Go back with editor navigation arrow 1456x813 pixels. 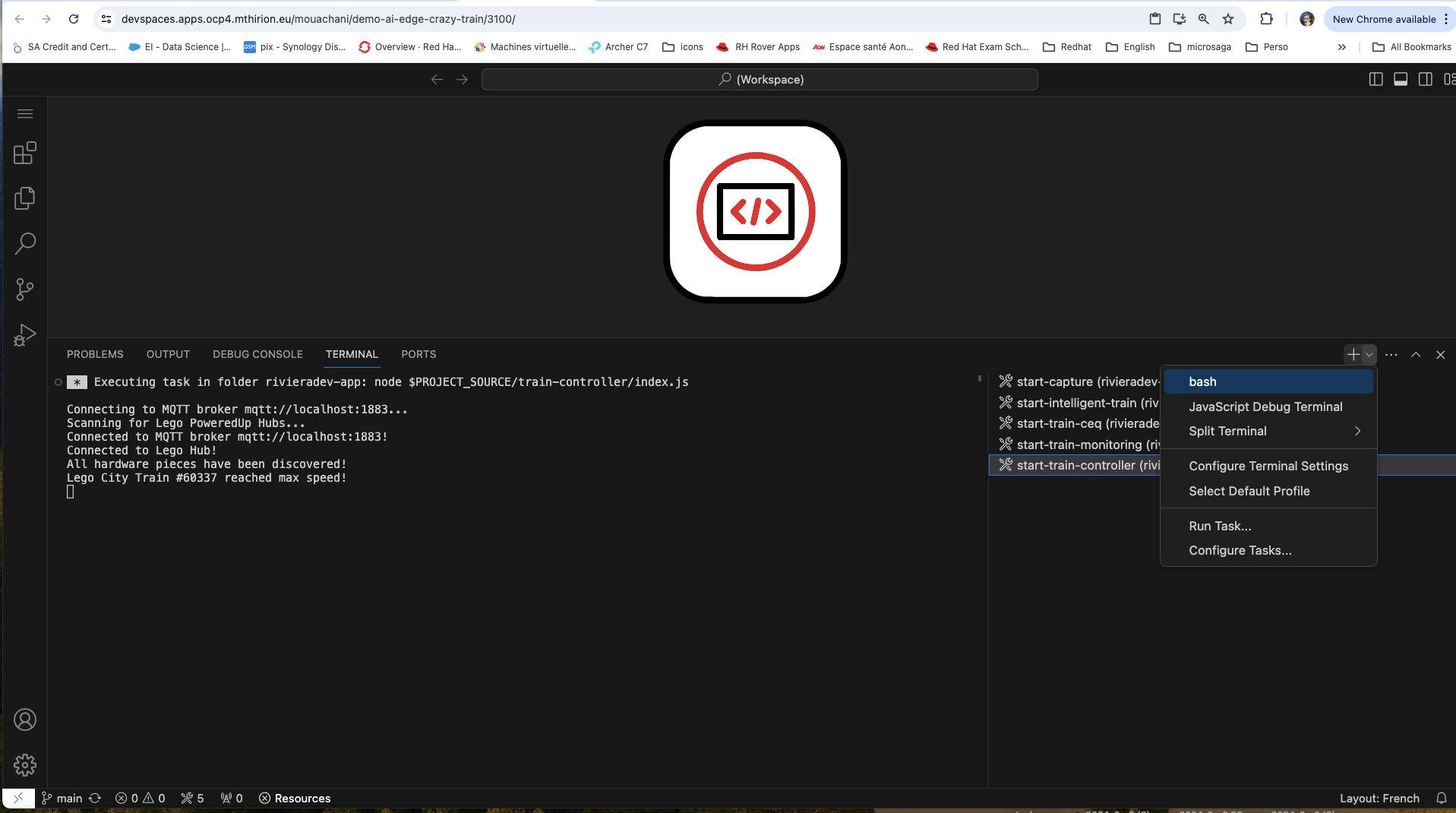[437, 80]
